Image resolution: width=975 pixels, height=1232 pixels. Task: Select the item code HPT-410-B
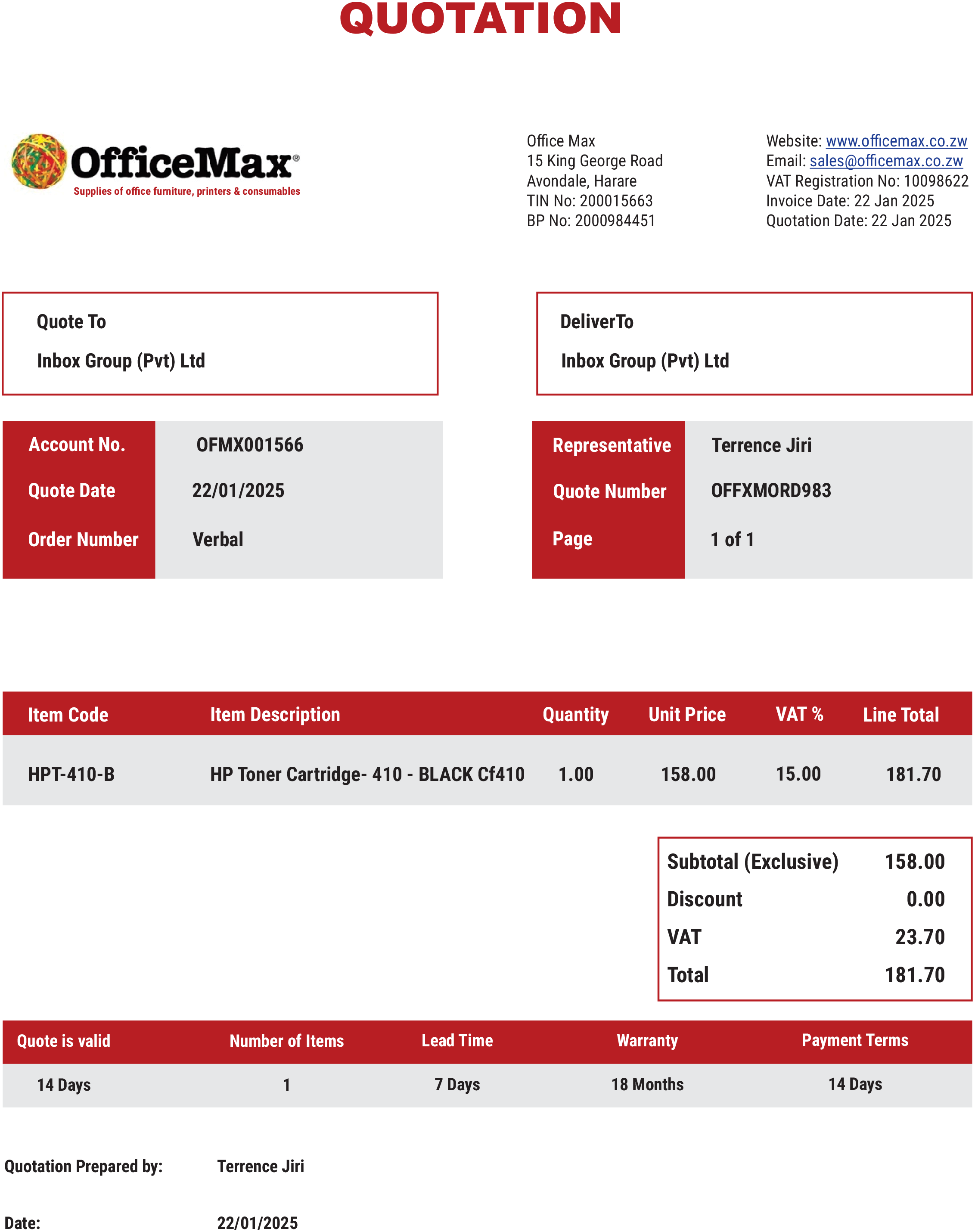(71, 774)
